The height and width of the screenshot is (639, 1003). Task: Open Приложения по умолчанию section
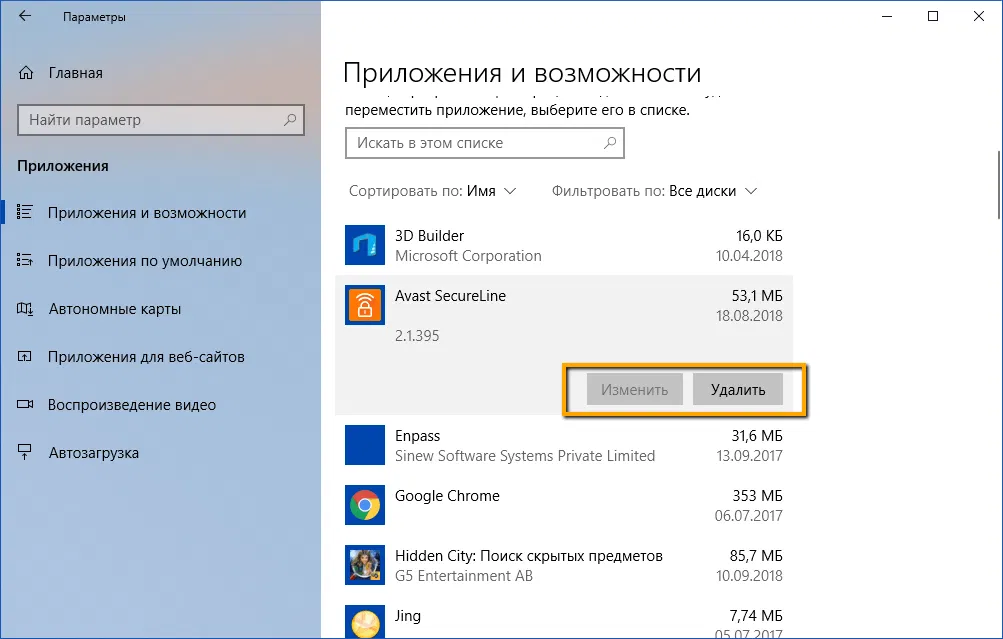point(145,261)
